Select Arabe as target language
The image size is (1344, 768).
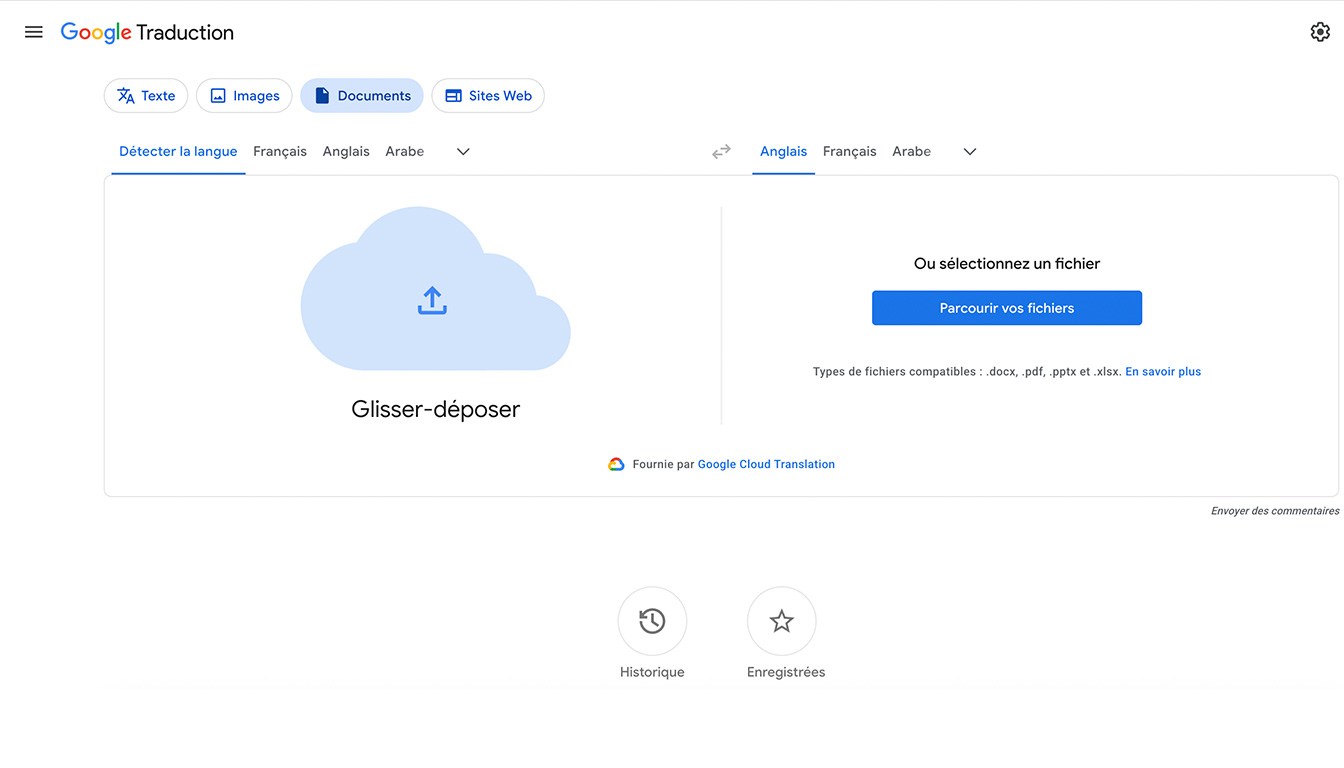[x=912, y=152]
